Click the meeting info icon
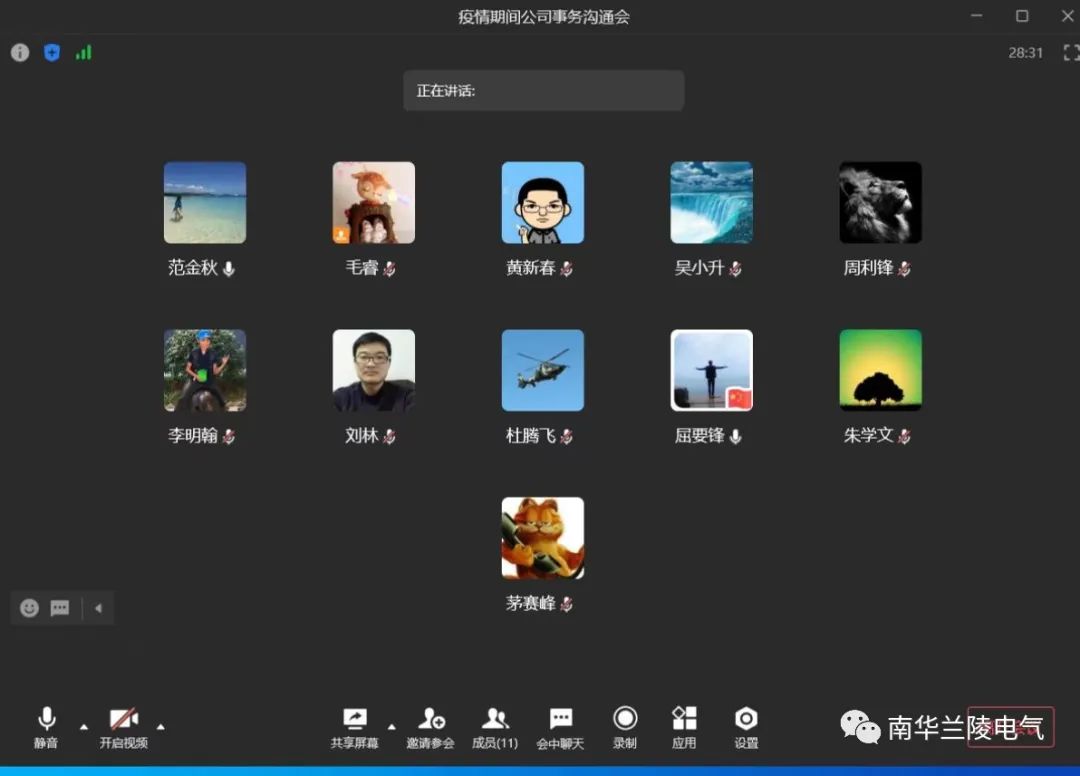The height and width of the screenshot is (776, 1080). pyautogui.click(x=20, y=53)
